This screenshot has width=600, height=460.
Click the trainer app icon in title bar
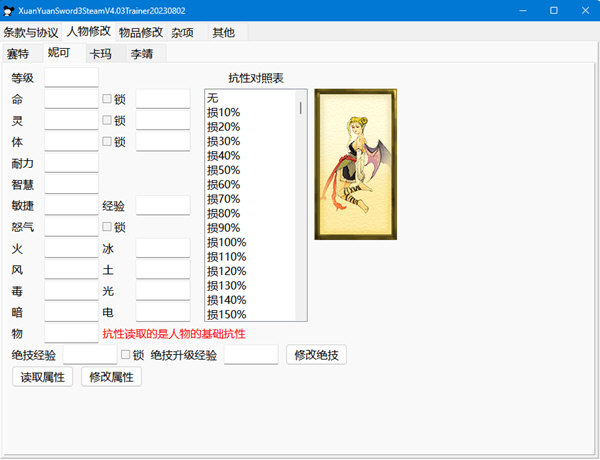(8, 11)
